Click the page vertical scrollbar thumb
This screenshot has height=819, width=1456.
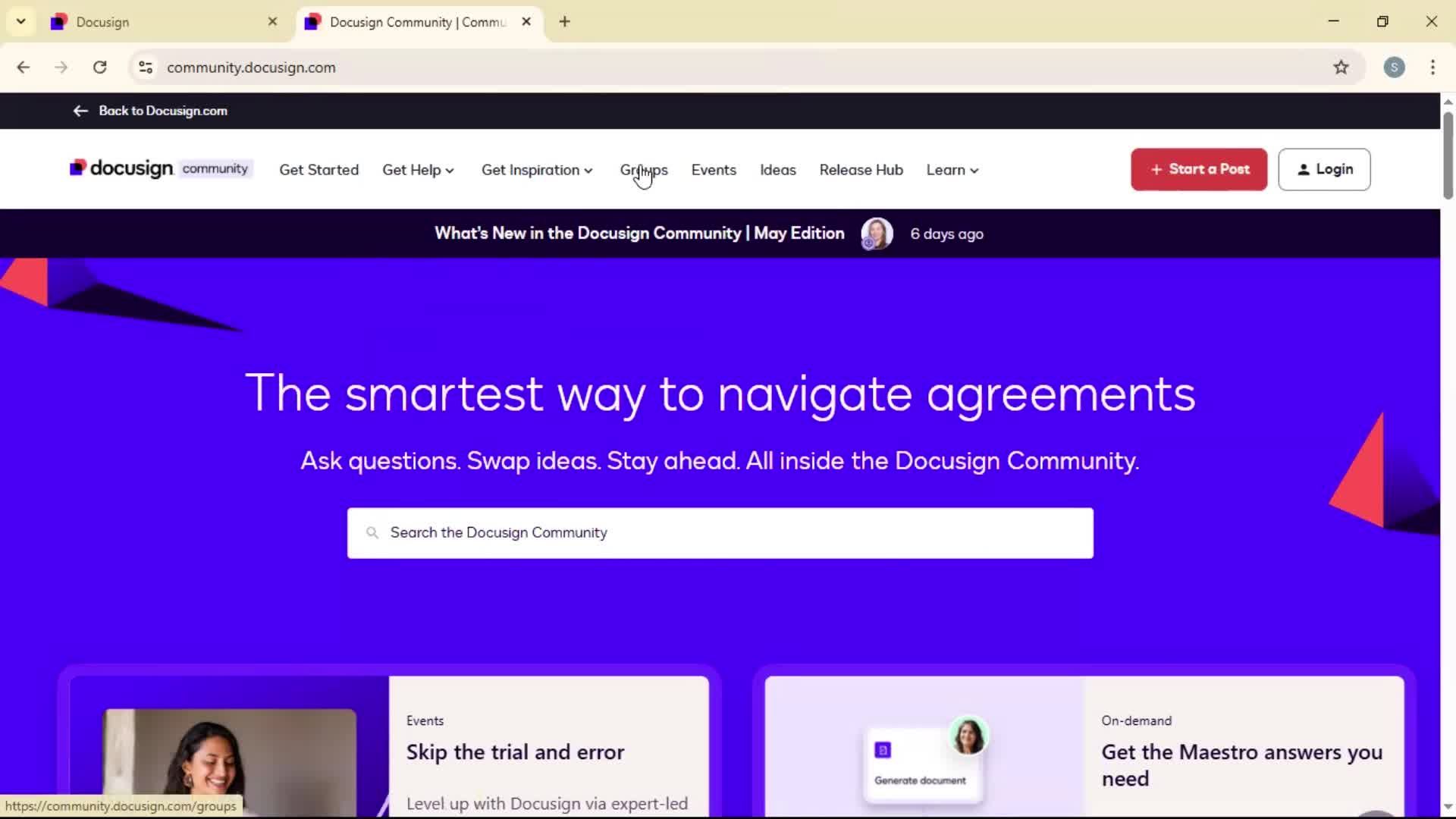[x=1448, y=155]
